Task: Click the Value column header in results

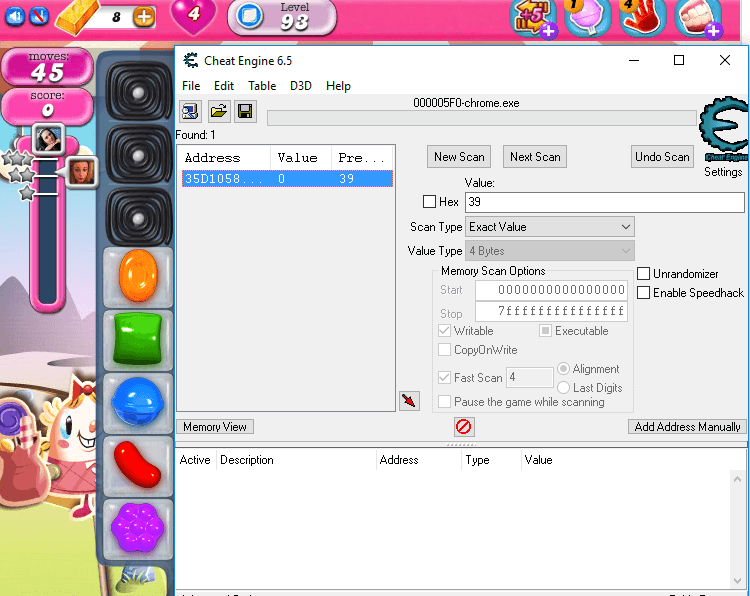Action: pos(300,157)
